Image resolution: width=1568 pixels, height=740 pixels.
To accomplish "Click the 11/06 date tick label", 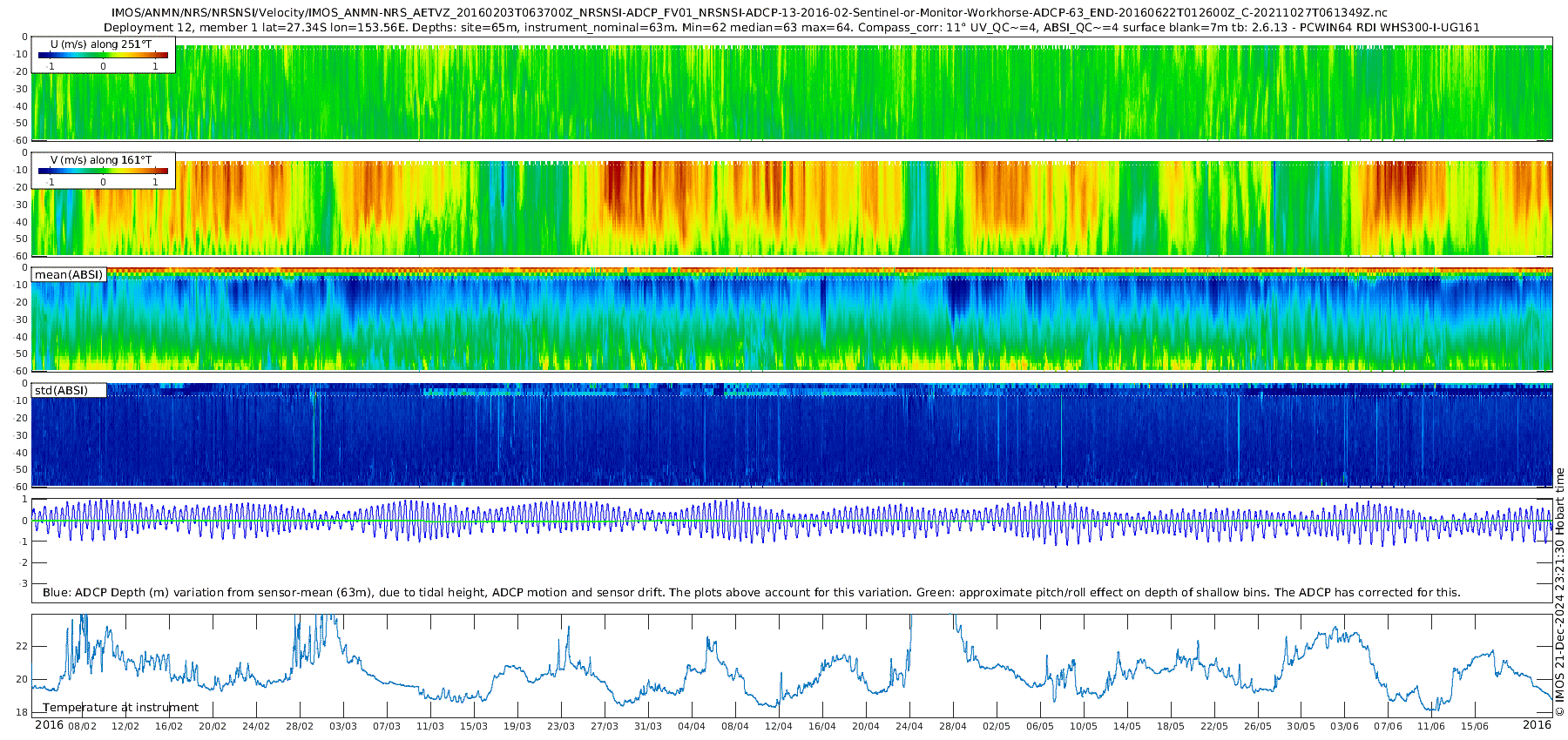I will coord(1431,726).
